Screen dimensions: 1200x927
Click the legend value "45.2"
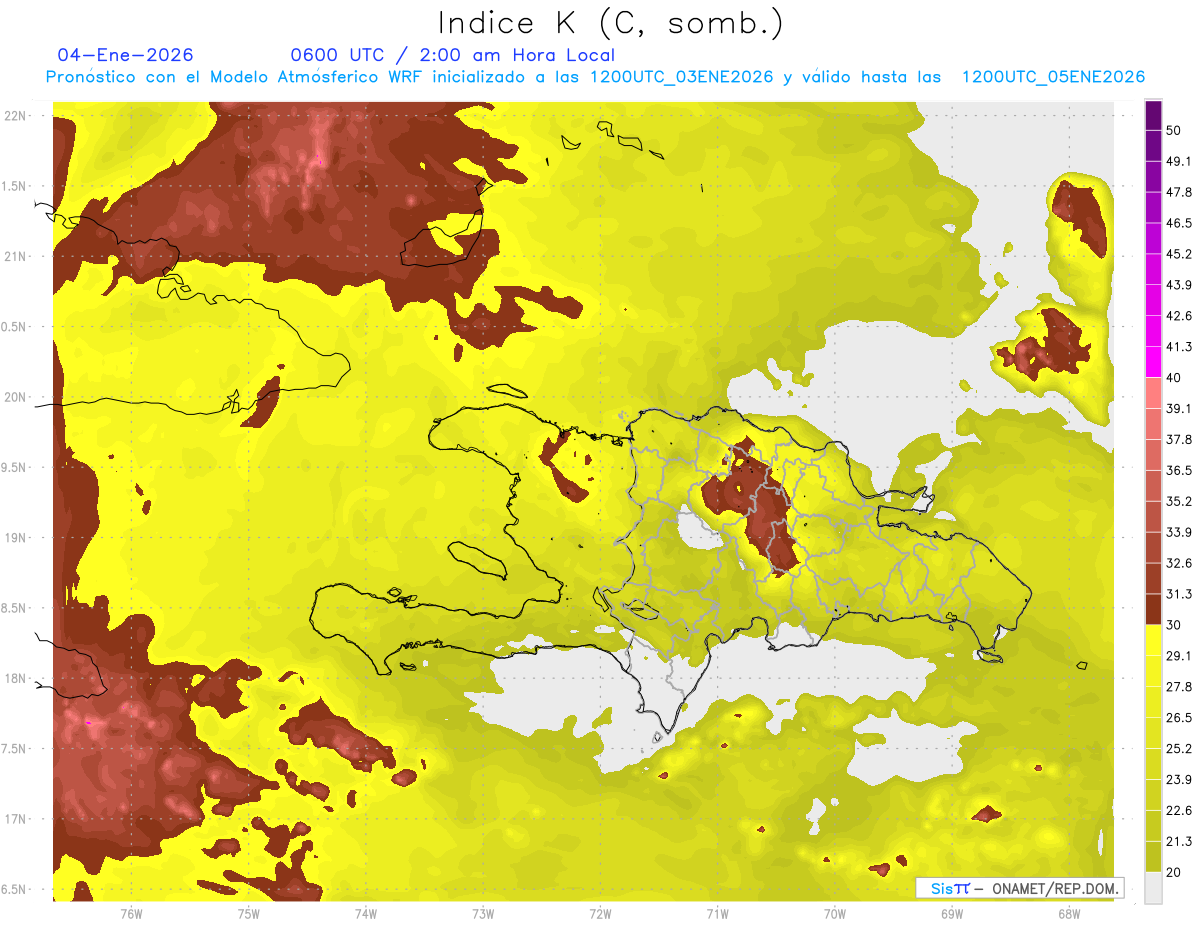(1178, 254)
